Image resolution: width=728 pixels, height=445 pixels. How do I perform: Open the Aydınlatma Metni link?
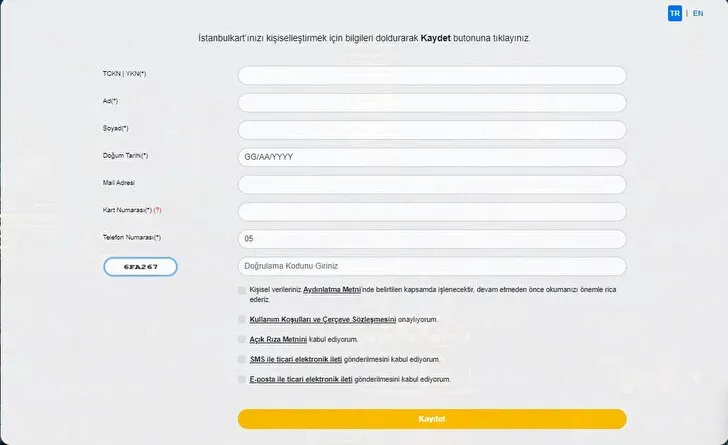(331, 289)
